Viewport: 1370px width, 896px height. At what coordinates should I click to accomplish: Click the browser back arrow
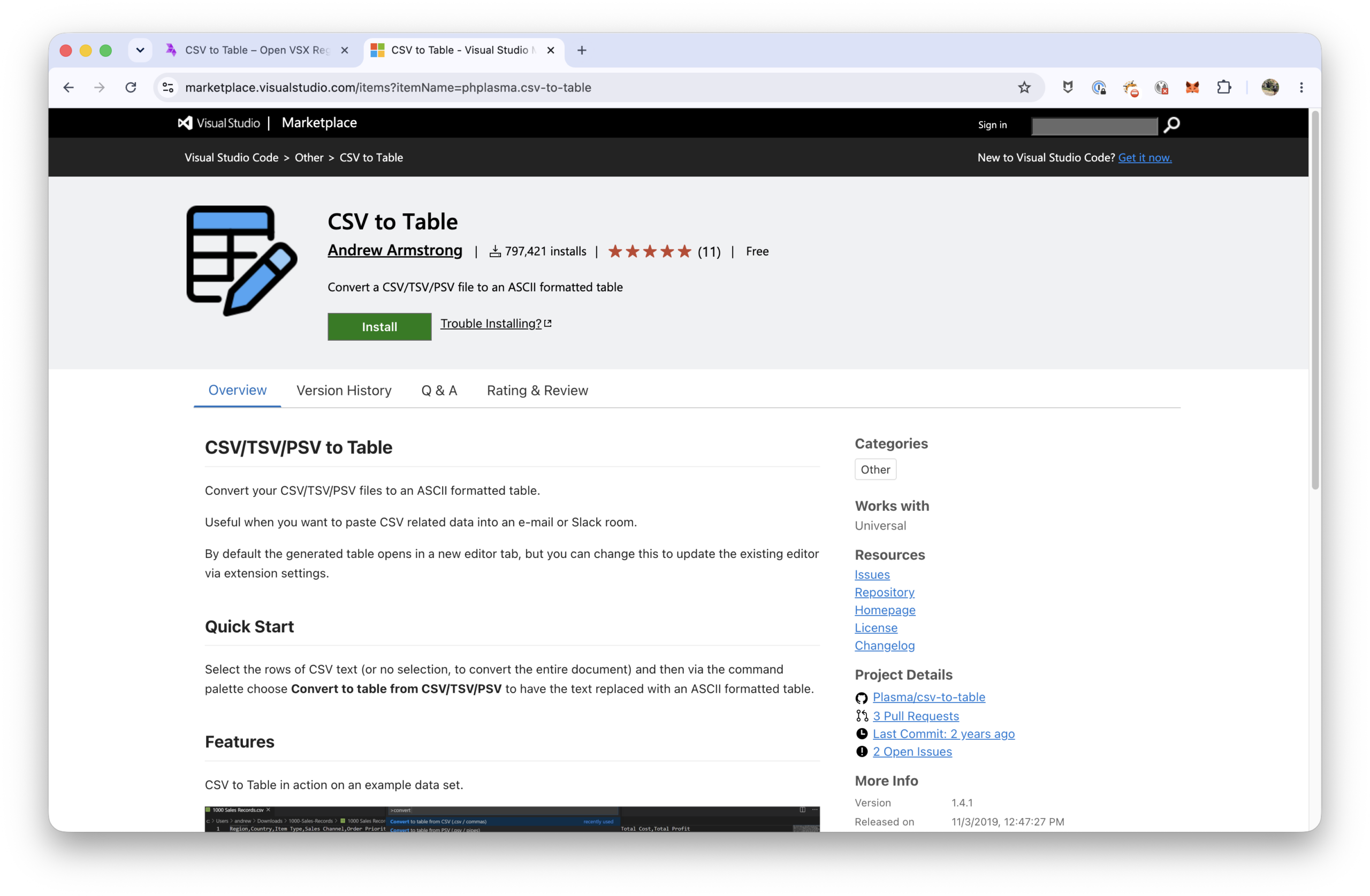68,88
